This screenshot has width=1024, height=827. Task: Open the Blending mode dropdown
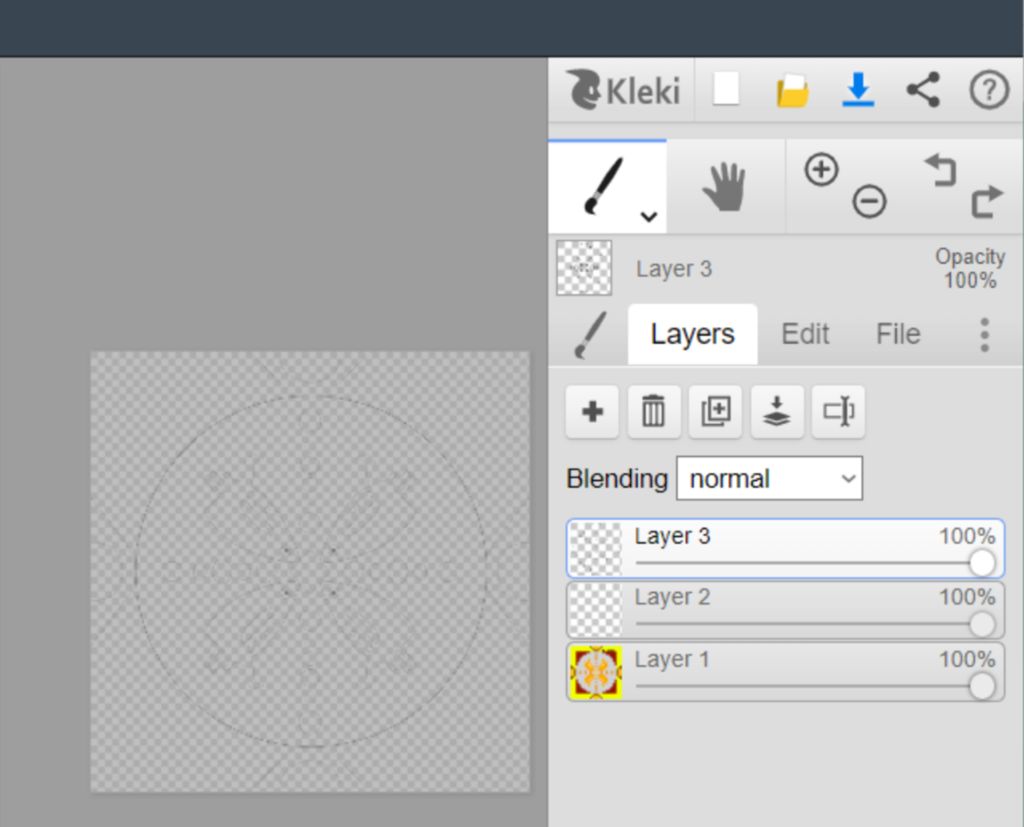pos(769,478)
